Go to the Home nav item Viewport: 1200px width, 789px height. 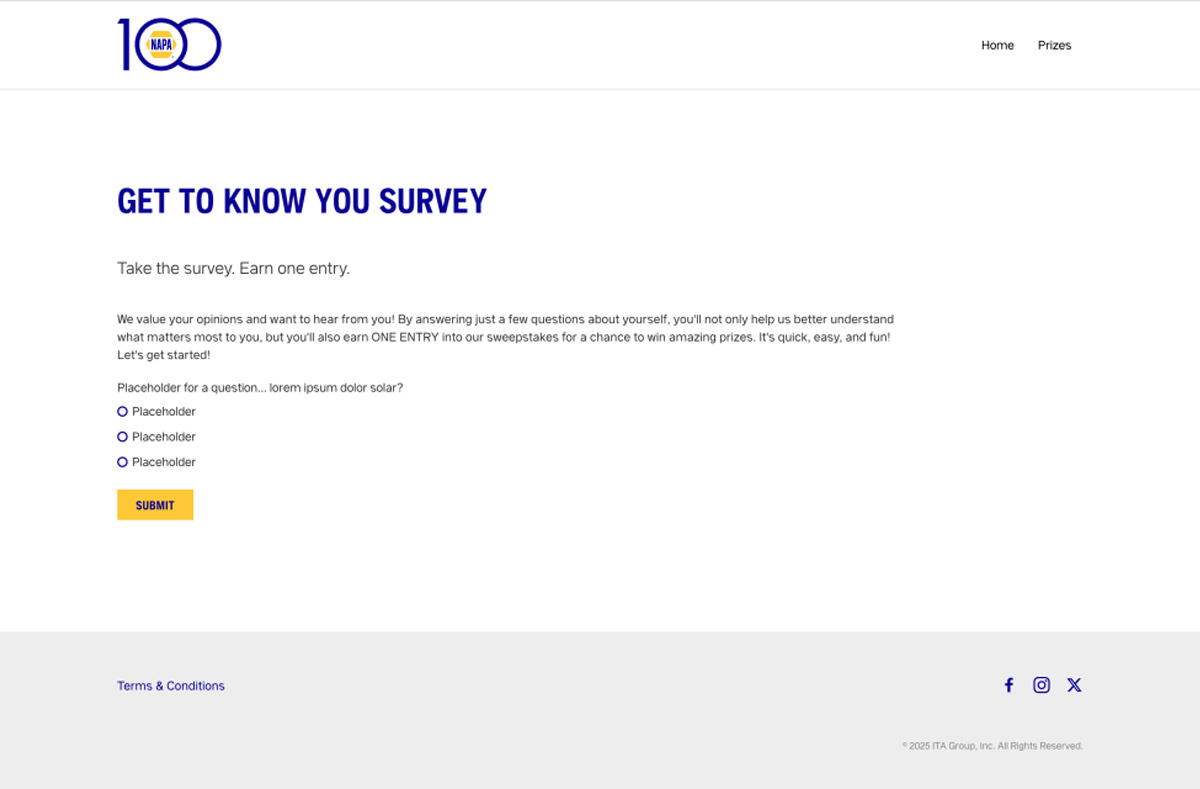(997, 45)
